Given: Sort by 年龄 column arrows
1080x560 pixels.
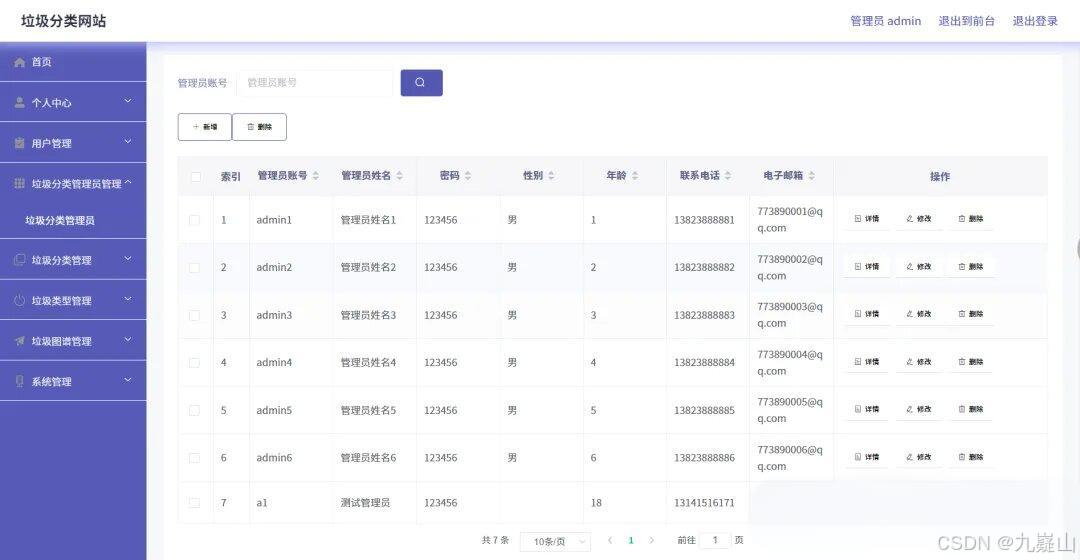Looking at the screenshot, I should tap(635, 176).
